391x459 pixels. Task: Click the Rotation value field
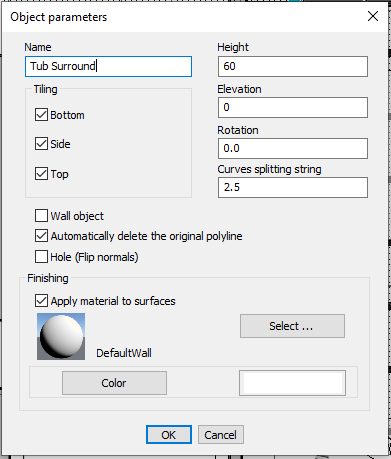(293, 148)
